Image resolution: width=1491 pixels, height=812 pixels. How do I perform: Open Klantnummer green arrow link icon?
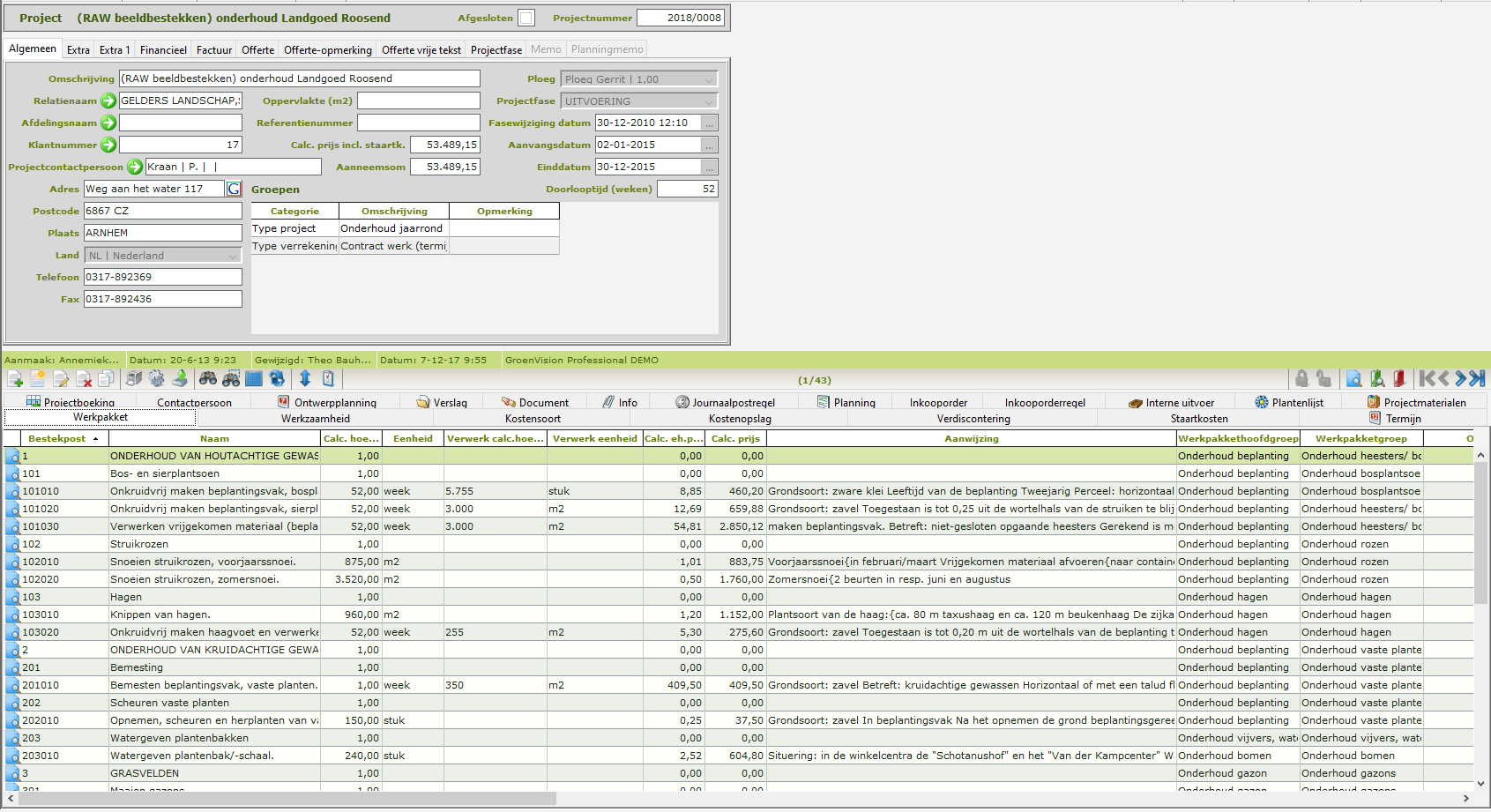pos(108,145)
